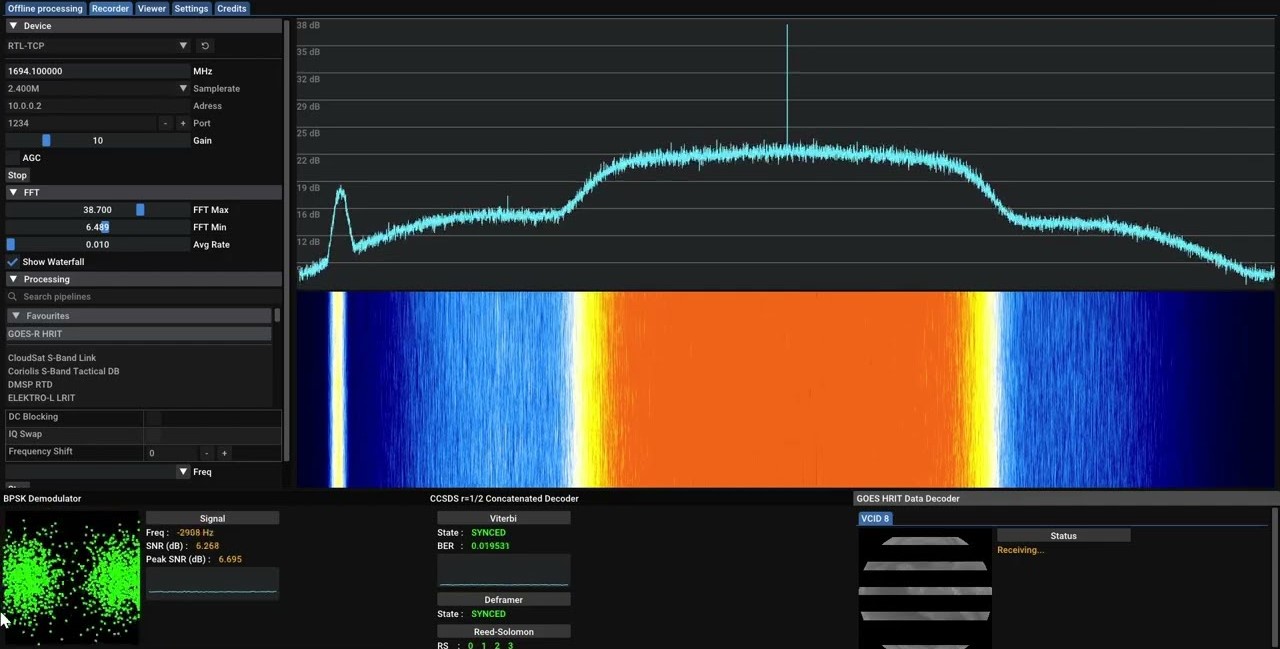Toggle the Show Waterfall checkbox

pos(14,261)
